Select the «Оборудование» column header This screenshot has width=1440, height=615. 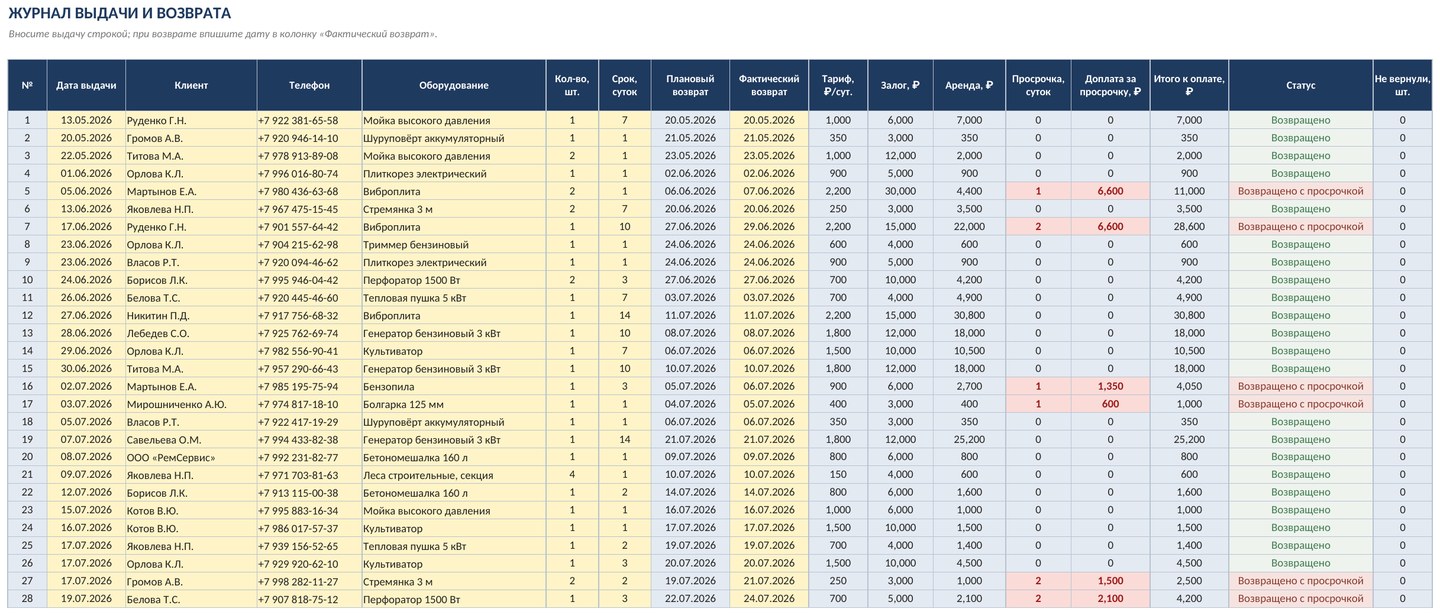[x=454, y=85]
